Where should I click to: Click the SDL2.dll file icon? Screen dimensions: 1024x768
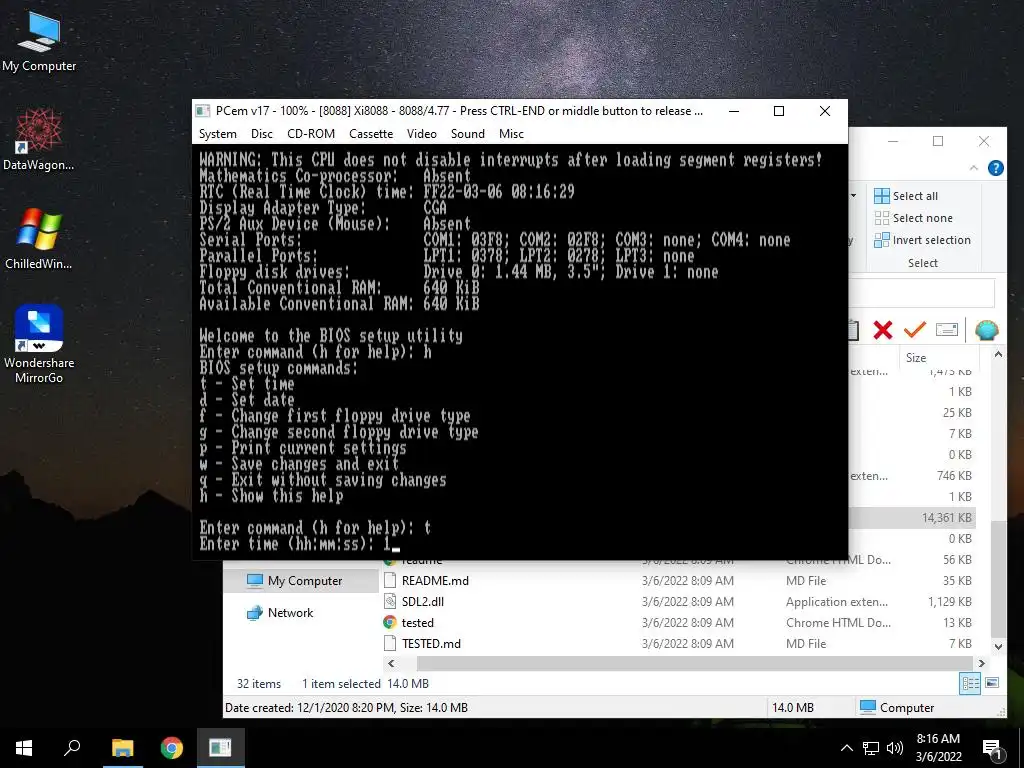(390, 601)
